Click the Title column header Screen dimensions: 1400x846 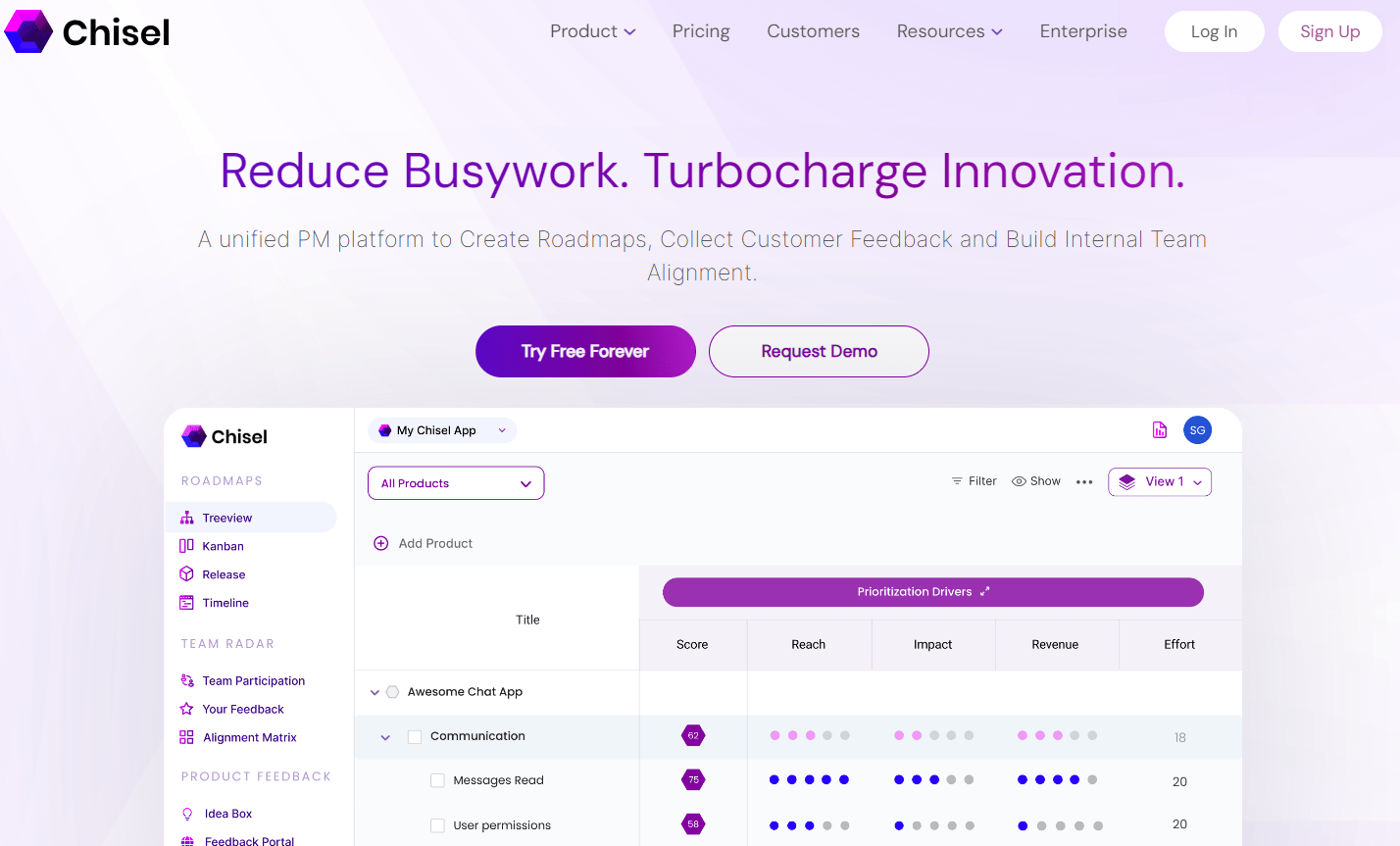[x=527, y=620]
